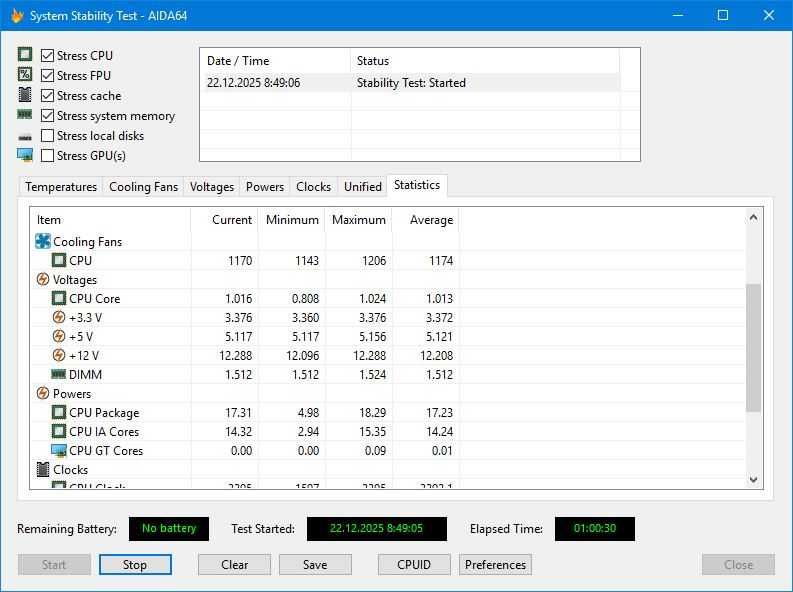The image size is (793, 592).
Task: Stop the stability test
Action: (135, 564)
